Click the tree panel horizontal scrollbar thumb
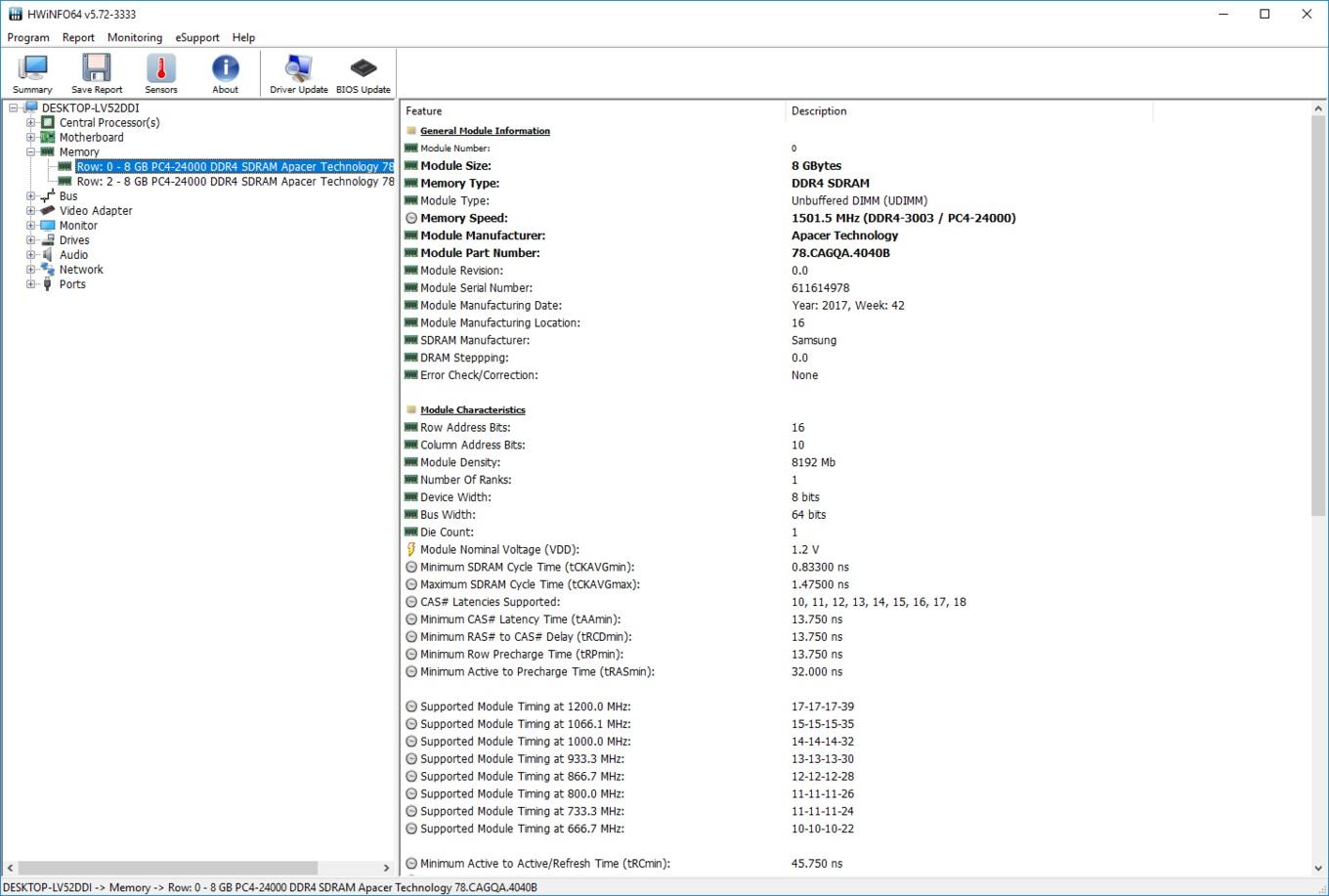Viewport: 1329px width, 896px height. (x=167, y=868)
